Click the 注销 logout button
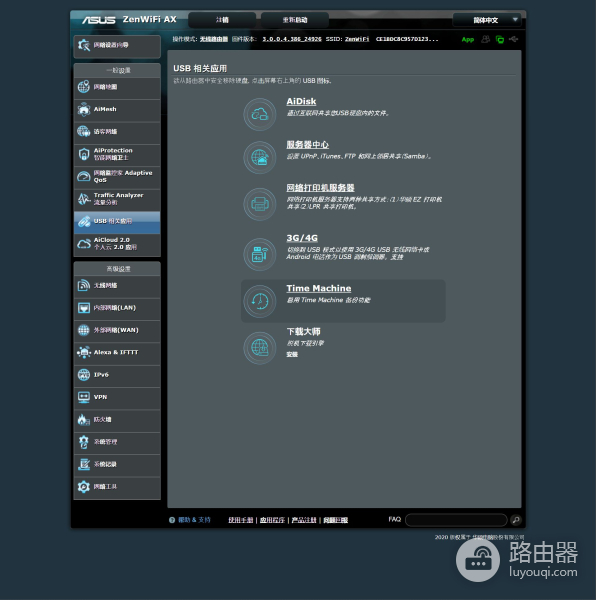Image resolution: width=596 pixels, height=600 pixels. pyautogui.click(x=222, y=20)
